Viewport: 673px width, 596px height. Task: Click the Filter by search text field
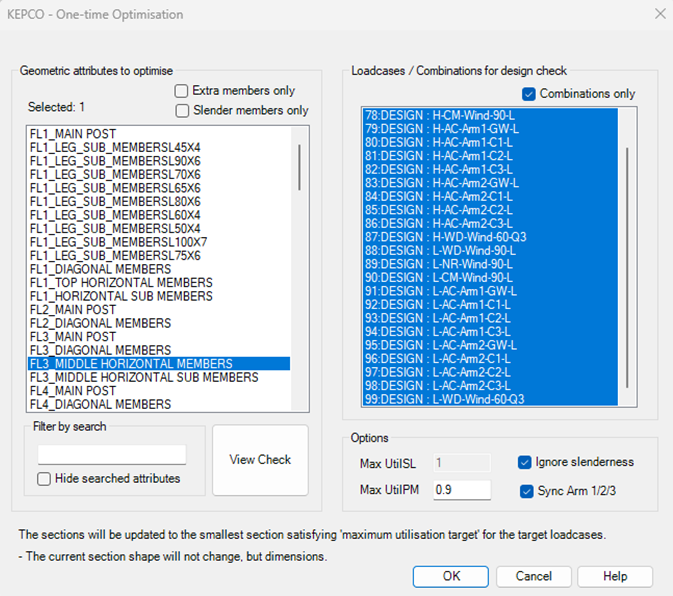112,455
